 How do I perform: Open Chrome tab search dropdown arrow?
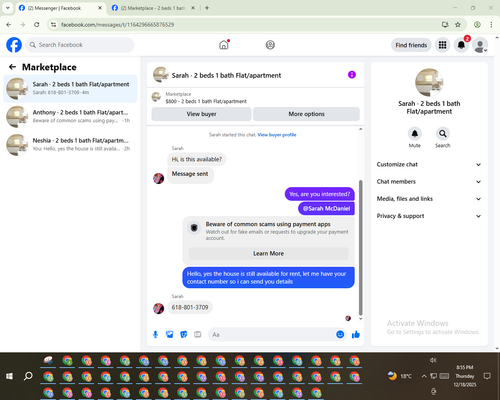(x=8, y=8)
